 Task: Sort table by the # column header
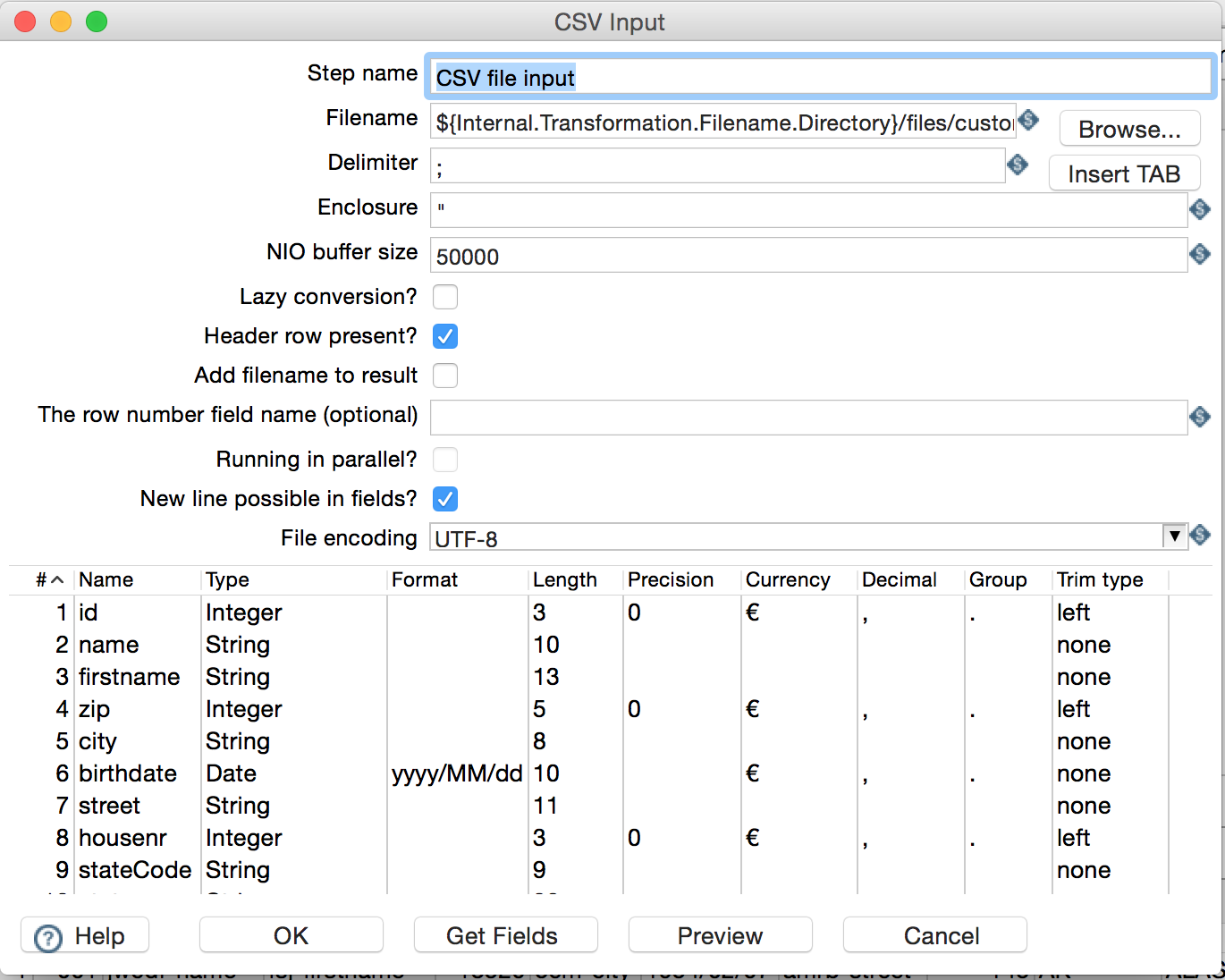(x=48, y=580)
